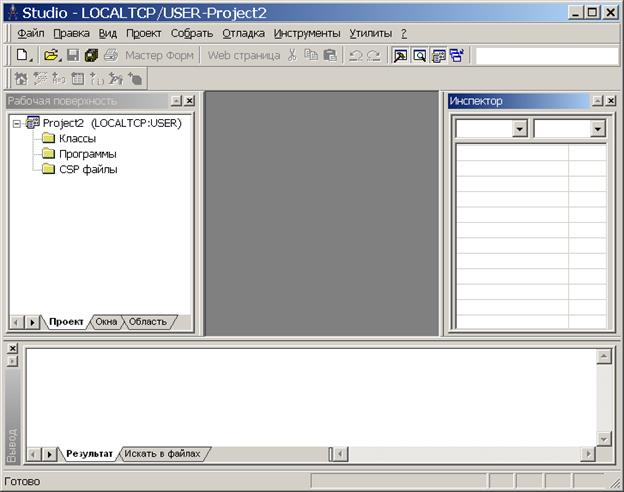Screen dimensions: 624x492
Task: Select the CSP файлы tree item
Action: [x=88, y=170]
